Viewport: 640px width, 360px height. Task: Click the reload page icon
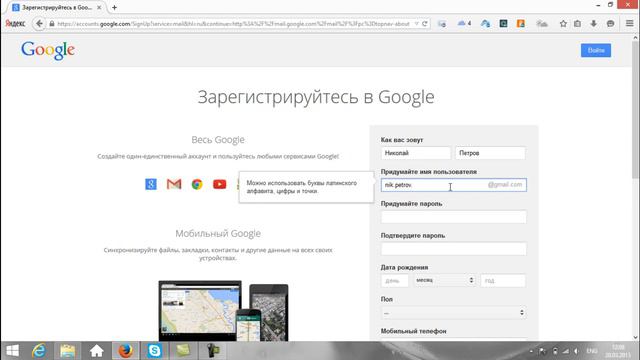pos(424,24)
